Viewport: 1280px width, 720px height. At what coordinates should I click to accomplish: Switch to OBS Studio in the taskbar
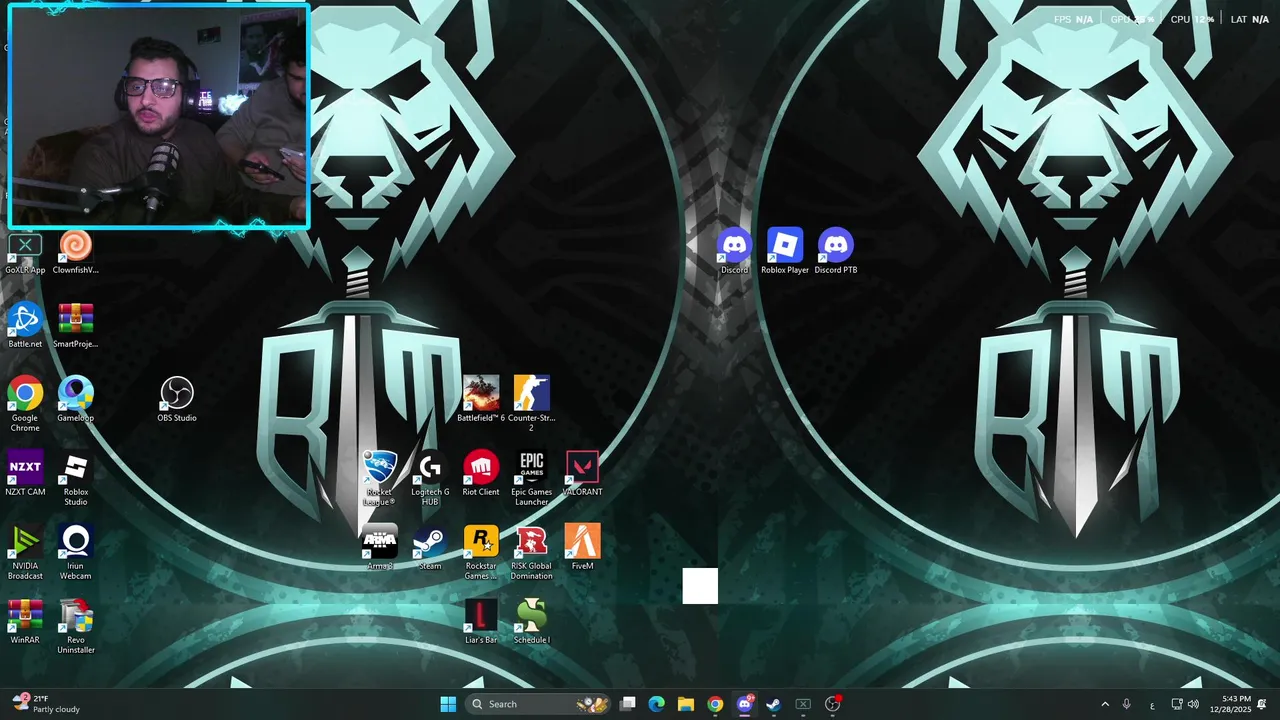(x=832, y=704)
